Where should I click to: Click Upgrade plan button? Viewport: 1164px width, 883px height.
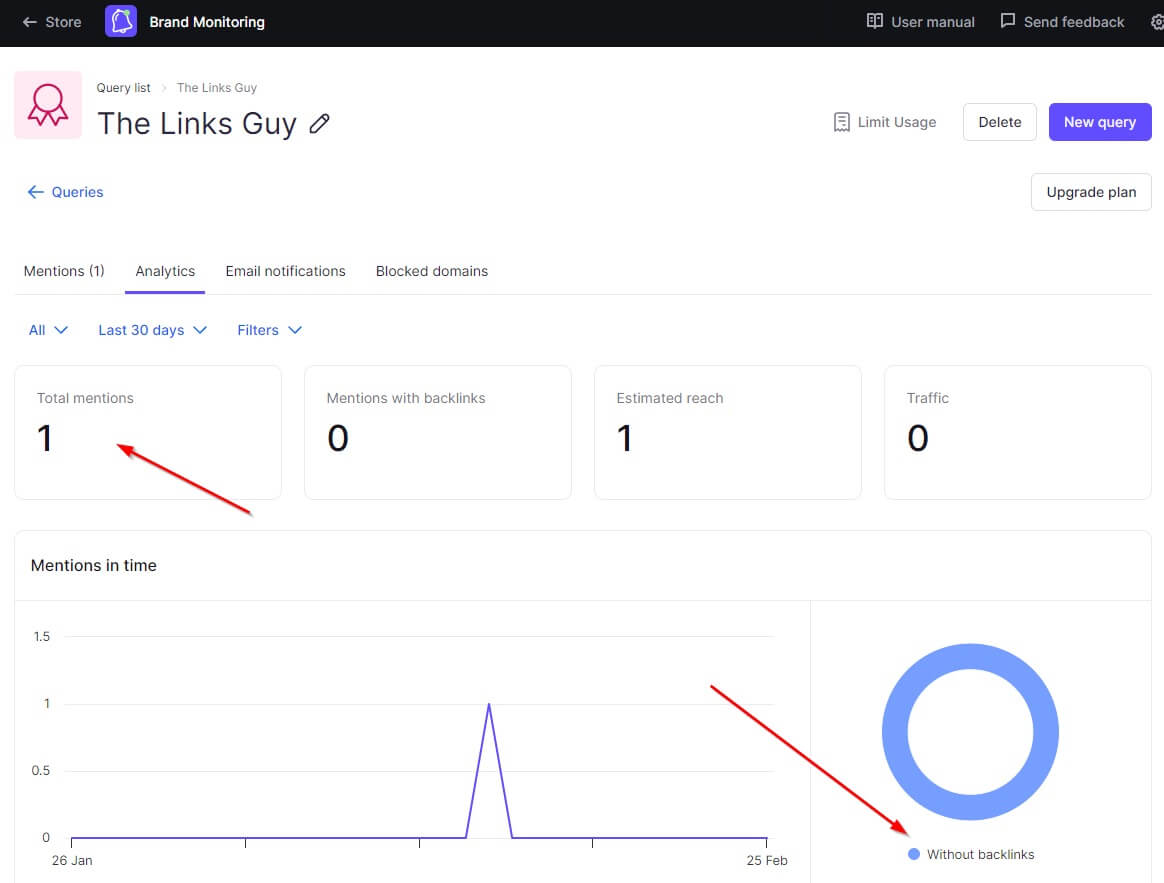[x=1091, y=192]
